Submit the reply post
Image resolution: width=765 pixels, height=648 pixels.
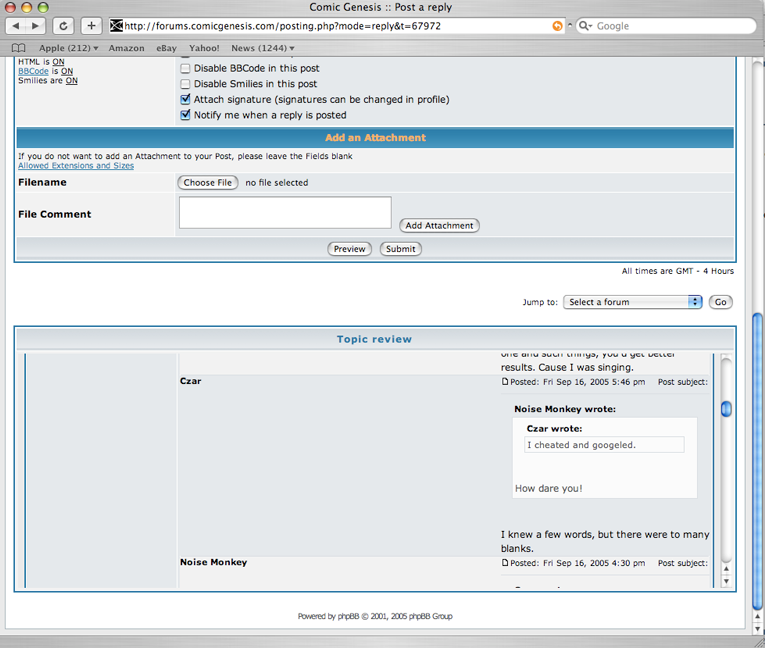coord(401,249)
